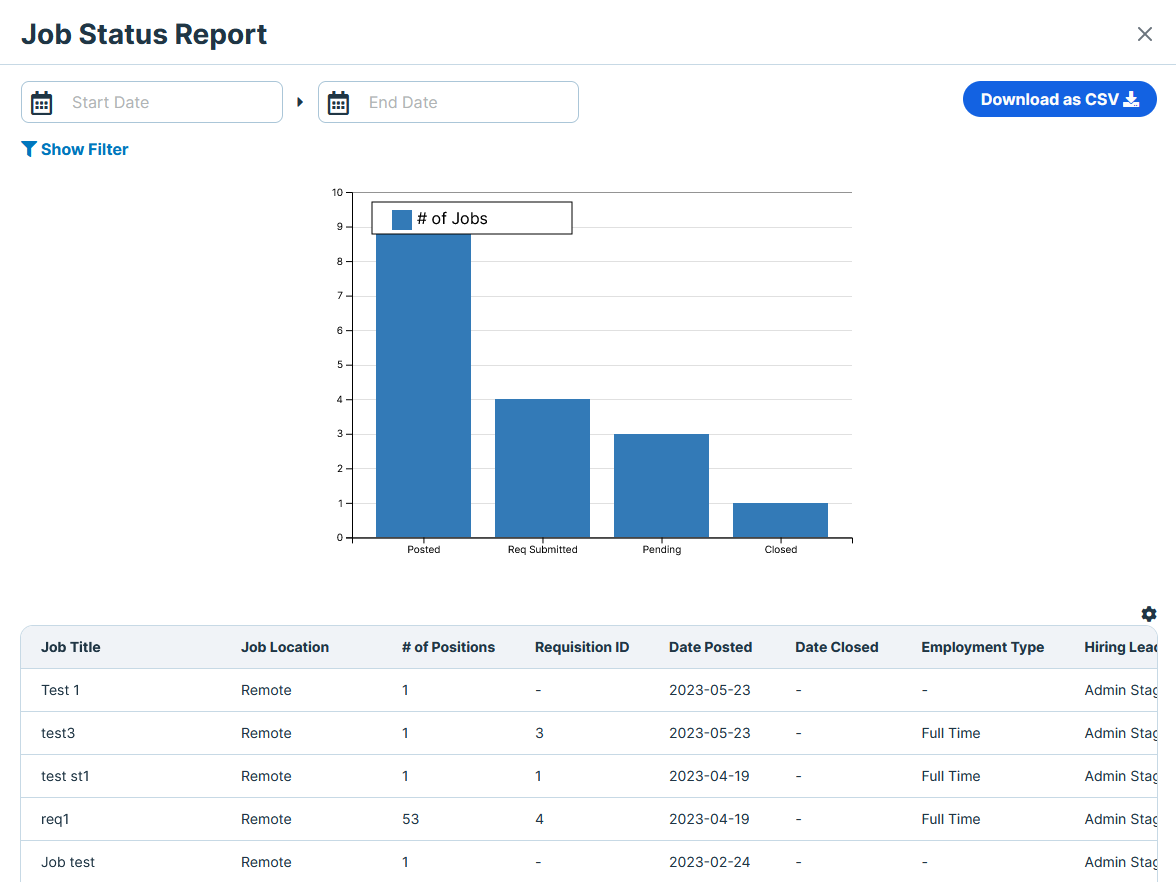Click the funnel filter icon
1176x882 pixels.
[x=29, y=149]
